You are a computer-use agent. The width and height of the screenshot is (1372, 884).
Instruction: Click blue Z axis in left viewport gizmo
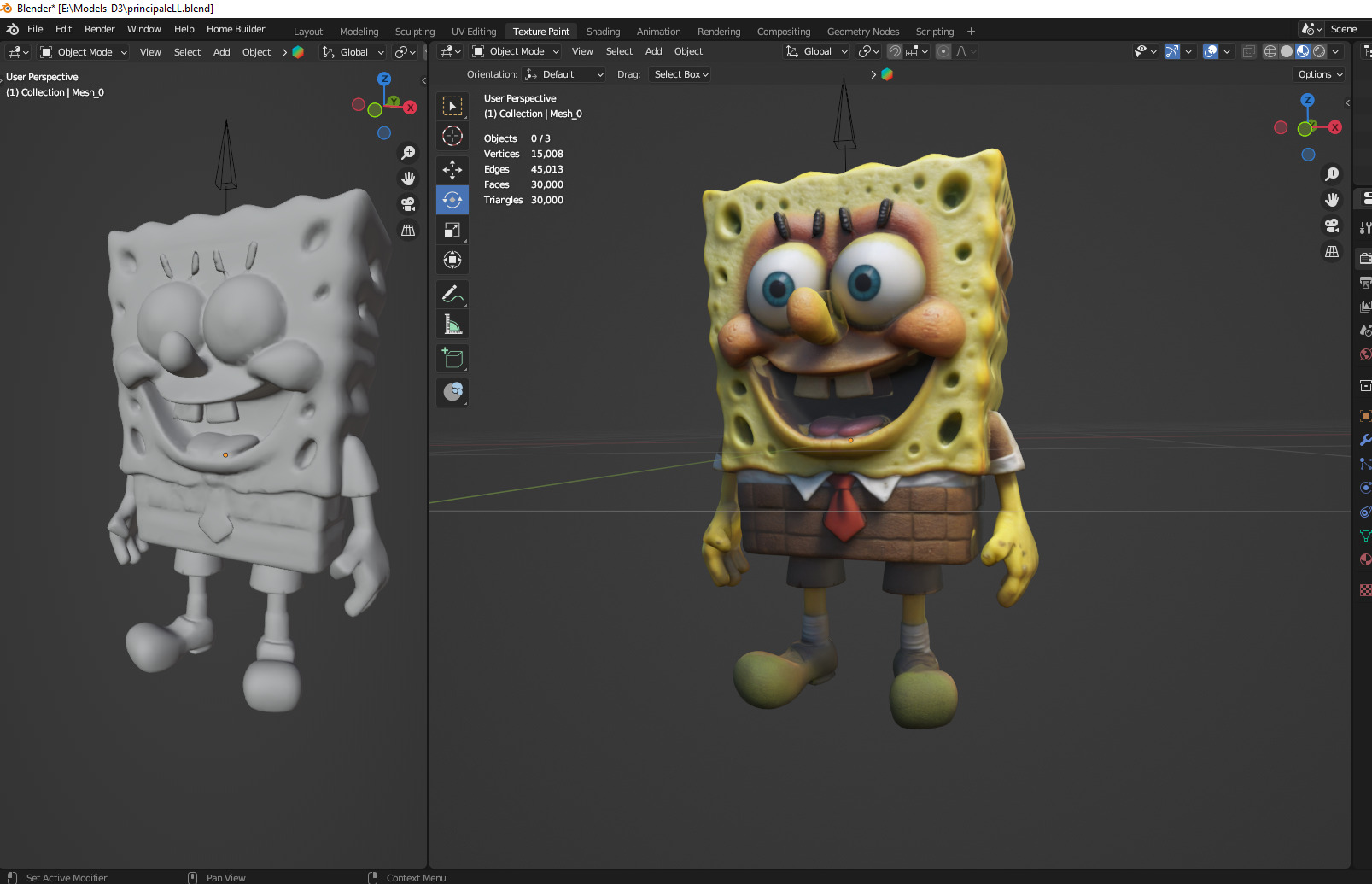click(x=384, y=79)
